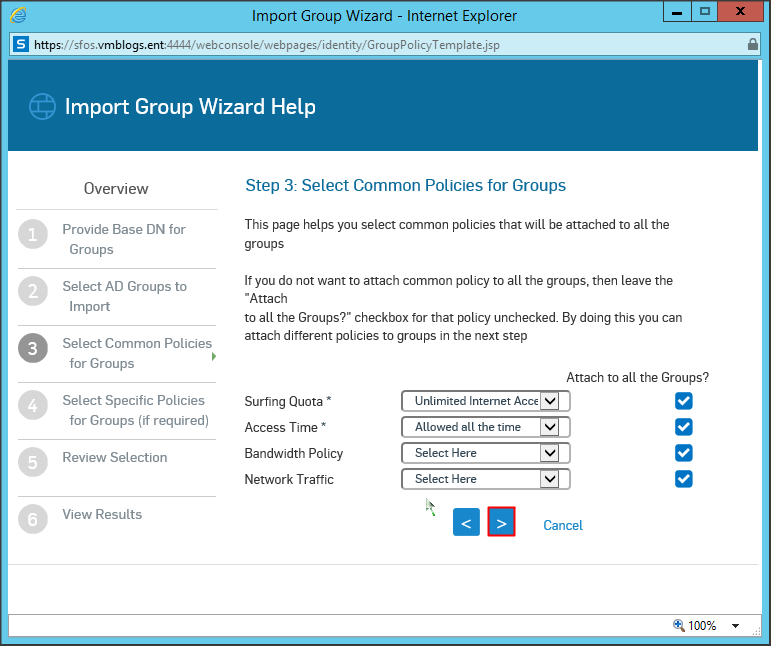Screen dimensions: 771x646
Task: Click the Sophos site favicon in address bar
Action: click(20, 44)
